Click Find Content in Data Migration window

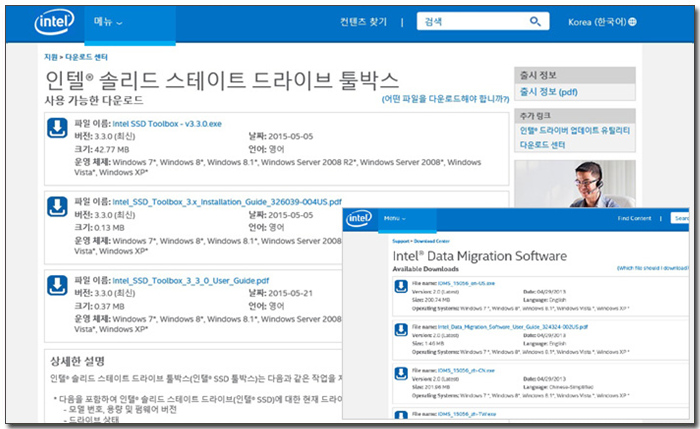coord(634,218)
